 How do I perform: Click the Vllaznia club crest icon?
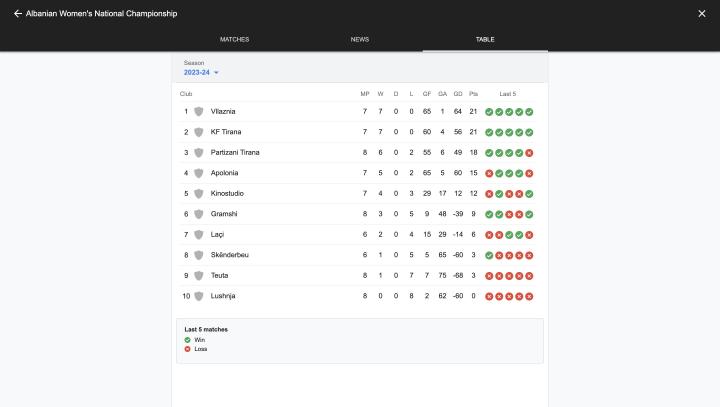point(199,112)
